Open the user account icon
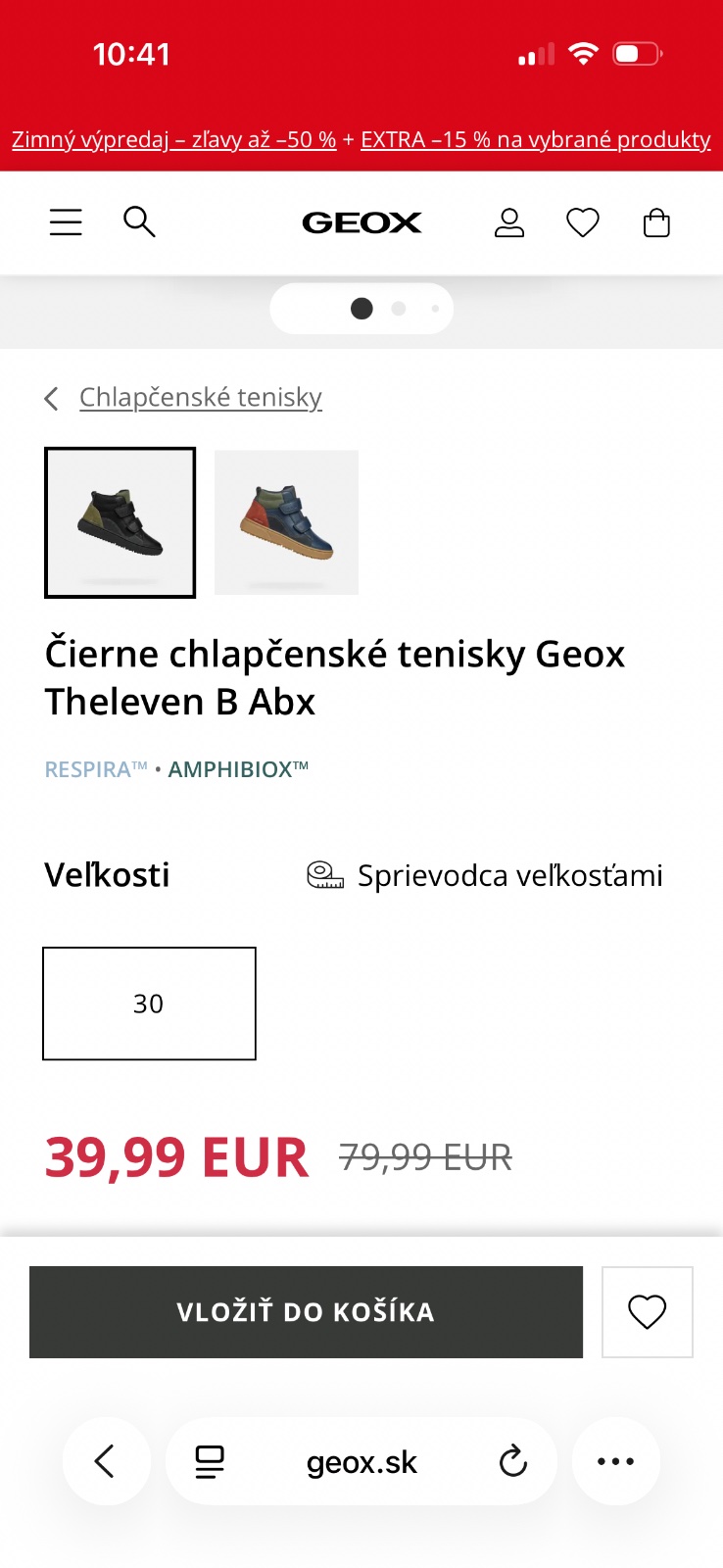The image size is (723, 1568). (508, 223)
